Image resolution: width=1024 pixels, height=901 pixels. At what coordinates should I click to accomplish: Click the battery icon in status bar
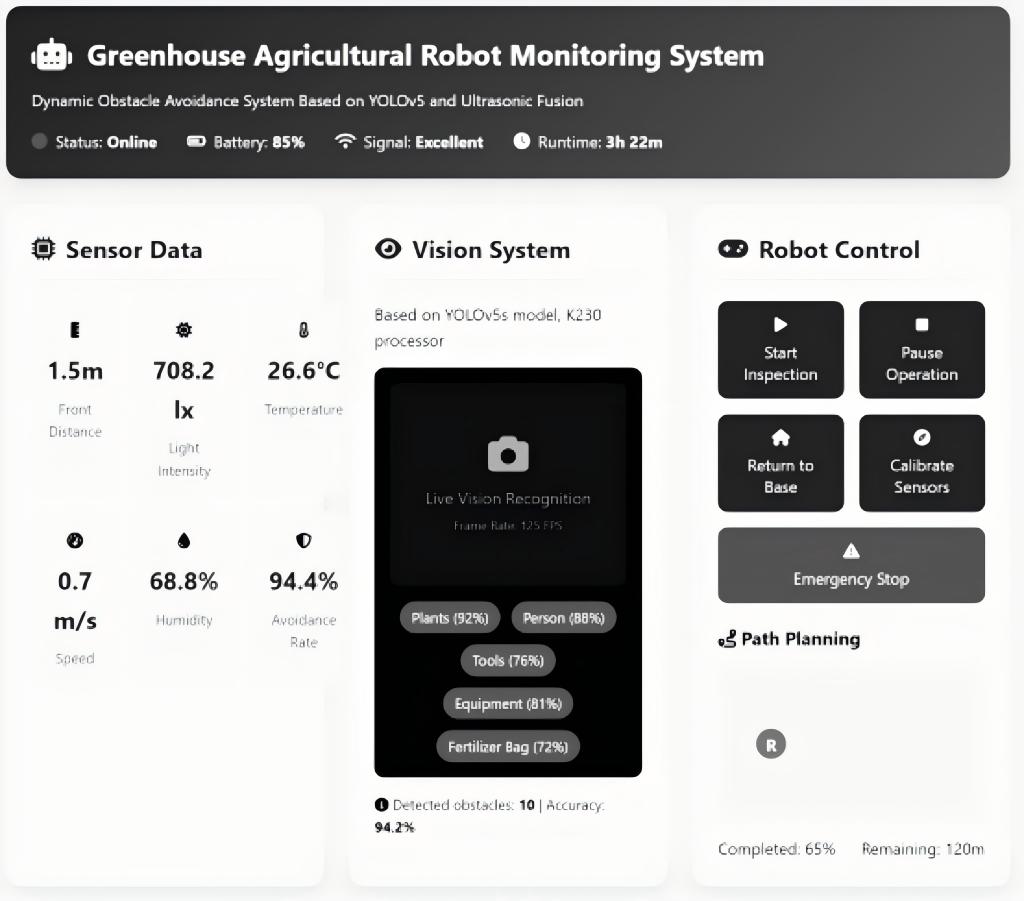(196, 142)
